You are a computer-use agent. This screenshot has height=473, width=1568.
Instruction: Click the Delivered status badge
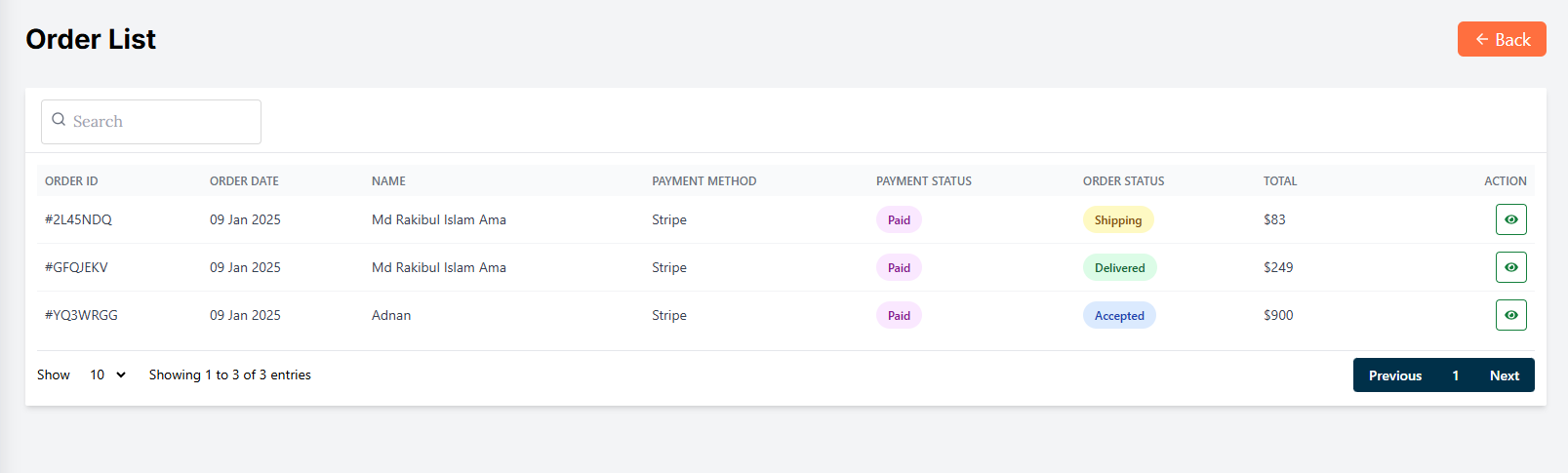point(1119,268)
